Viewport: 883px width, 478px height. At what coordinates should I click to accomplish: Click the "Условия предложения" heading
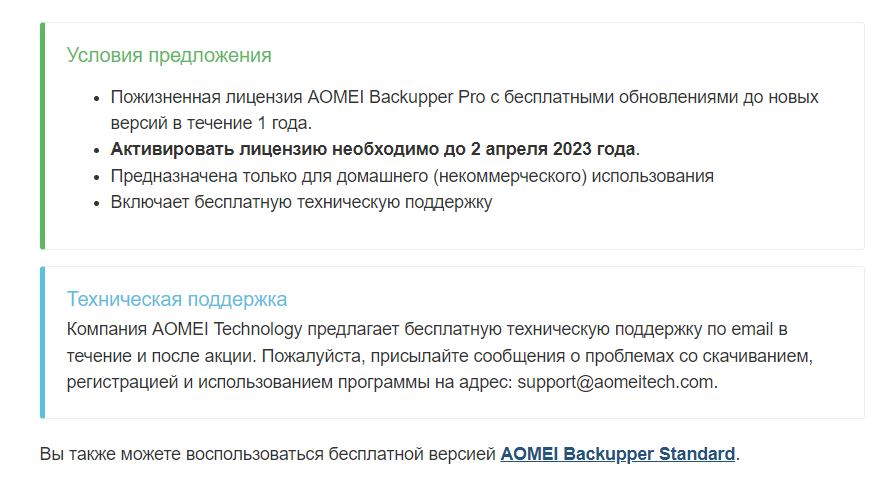pos(169,55)
